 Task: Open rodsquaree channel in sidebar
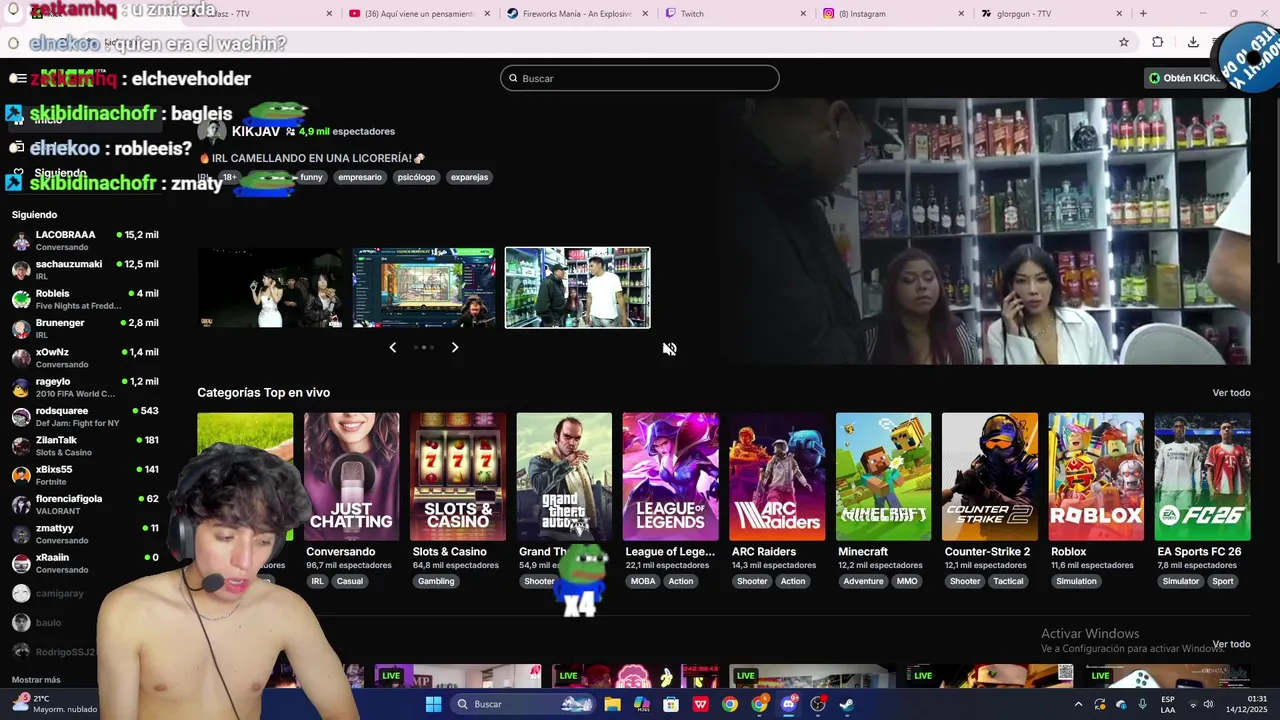[x=85, y=416]
